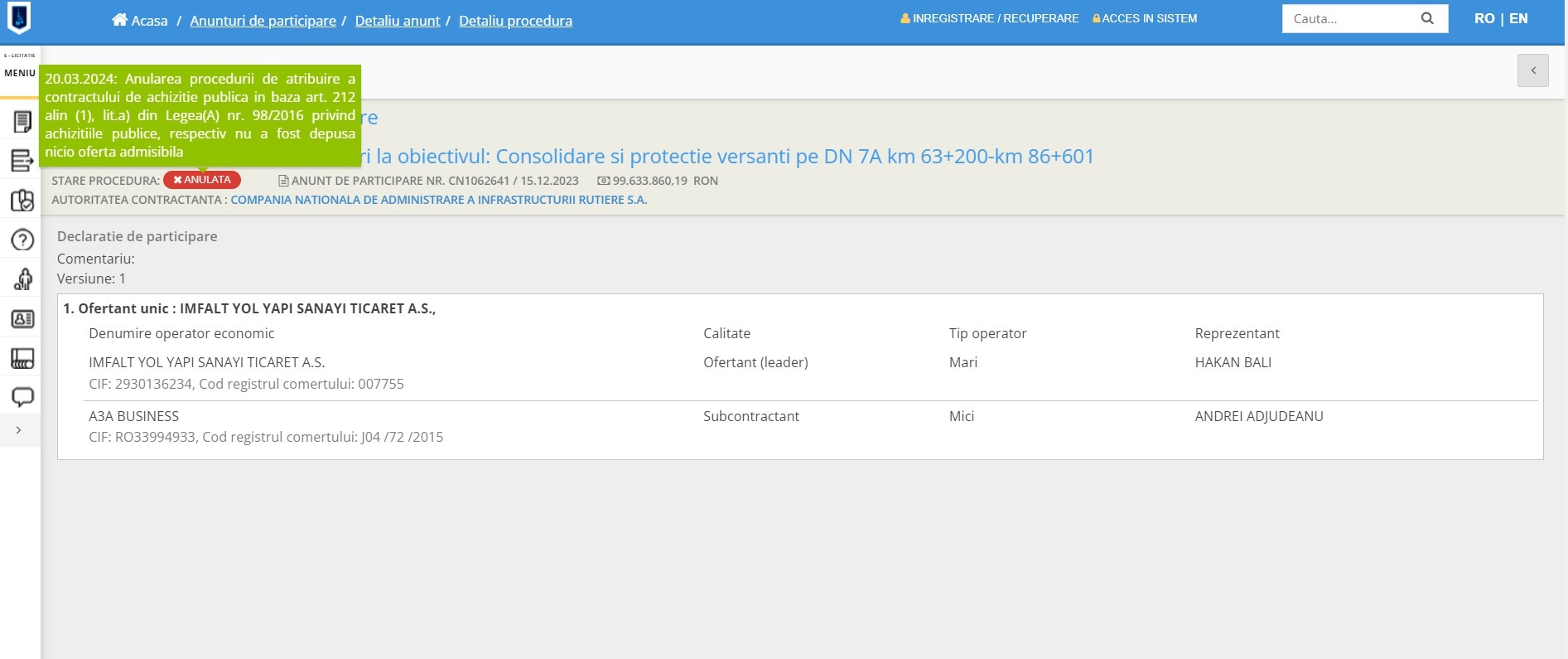Click the back chevron button

pyautogui.click(x=1533, y=70)
